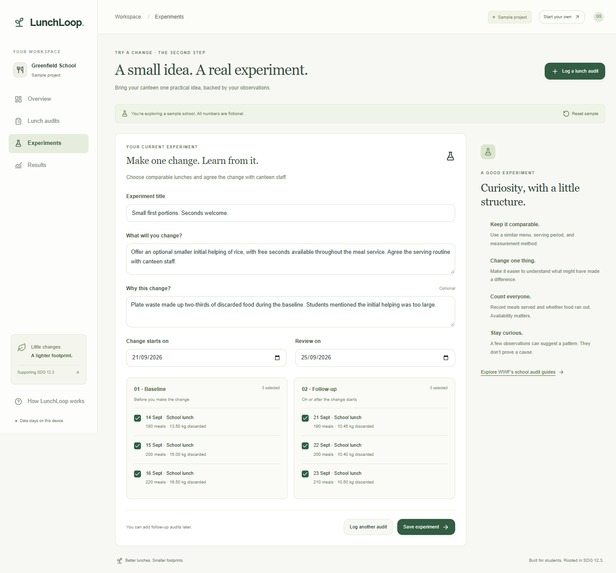Screen dimensions: 616x573
Task: Select Experiments in the sidebar
Action: 49,143
